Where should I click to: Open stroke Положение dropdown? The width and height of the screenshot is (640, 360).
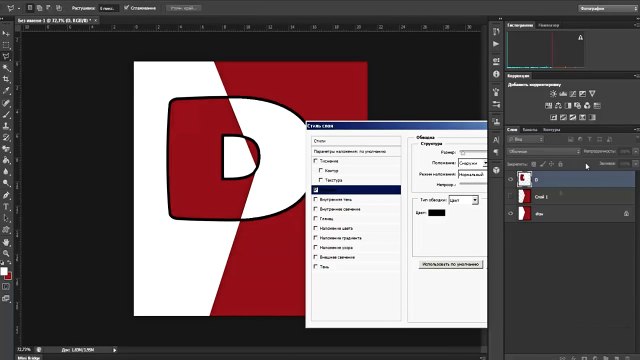click(472, 163)
